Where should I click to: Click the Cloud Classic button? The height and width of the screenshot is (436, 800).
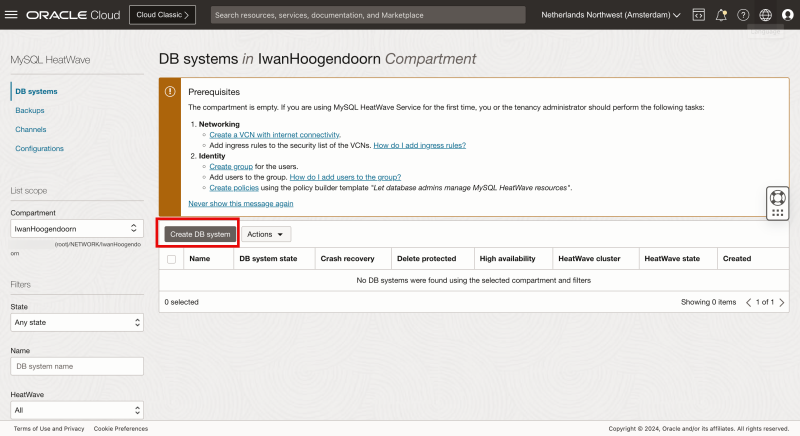click(x=162, y=15)
